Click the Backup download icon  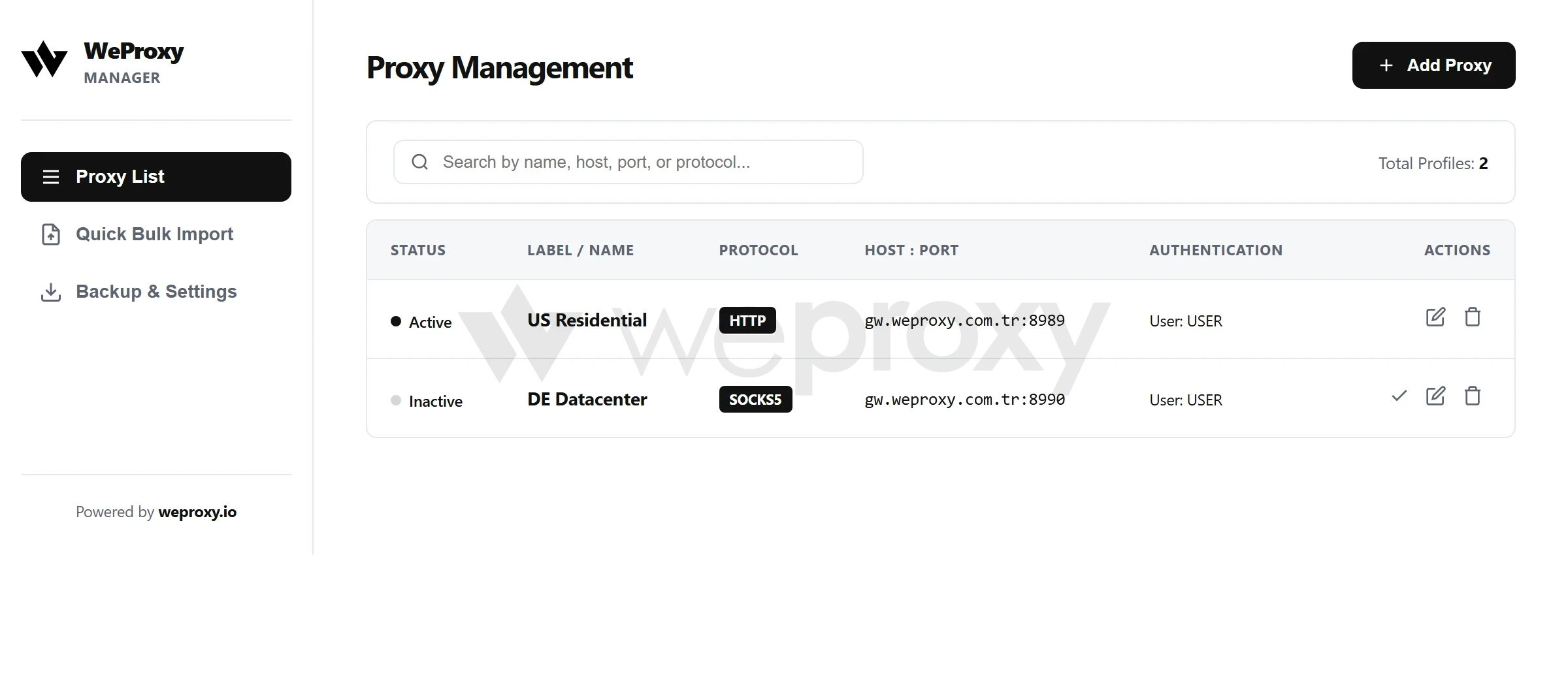[x=51, y=292]
